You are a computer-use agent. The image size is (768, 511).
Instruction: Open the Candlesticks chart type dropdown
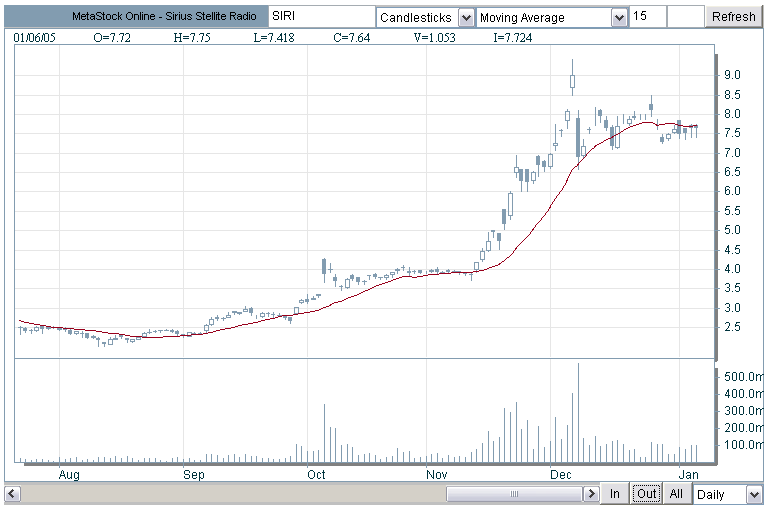click(x=425, y=18)
